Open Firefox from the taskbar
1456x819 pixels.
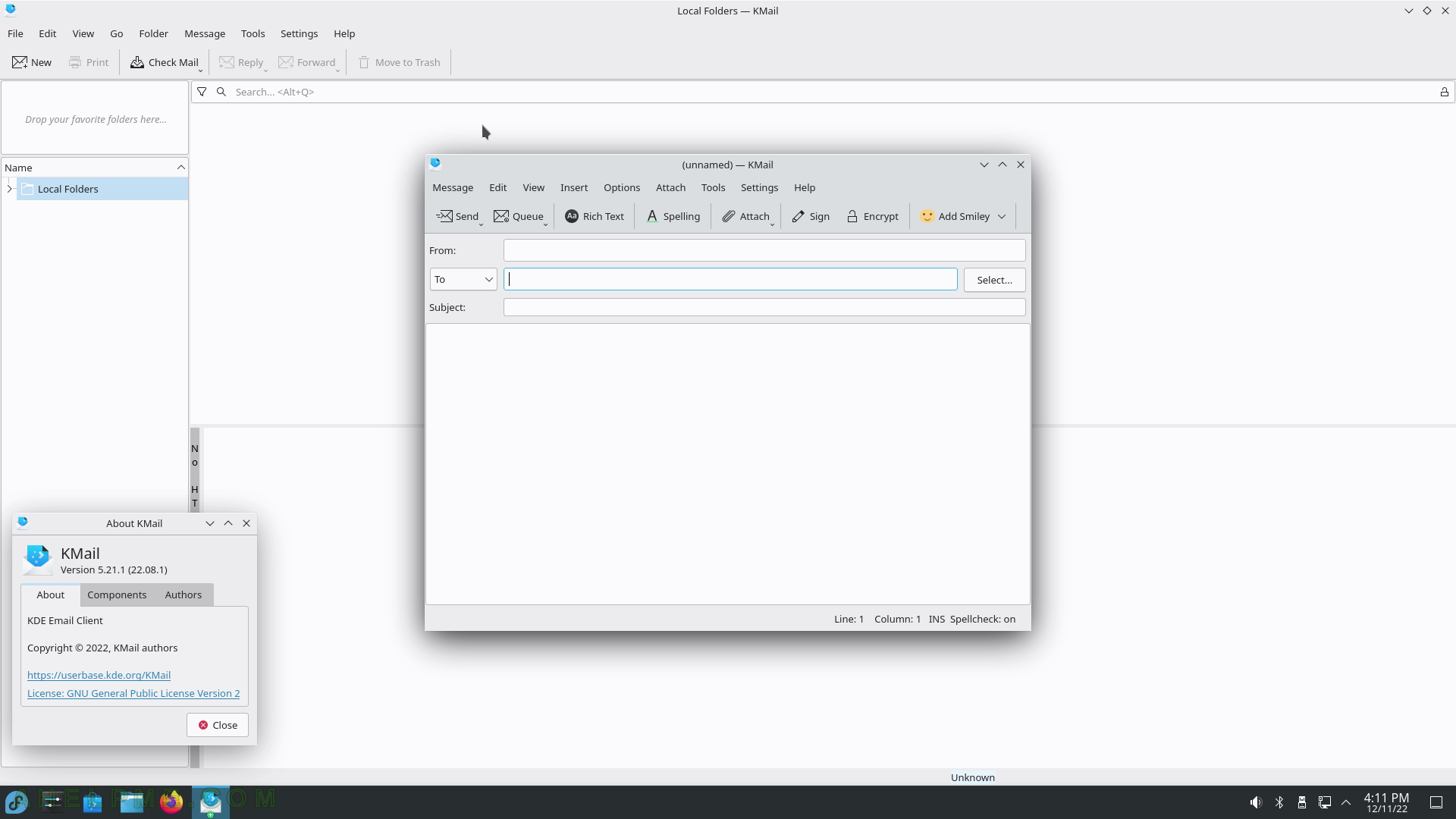pos(171,802)
